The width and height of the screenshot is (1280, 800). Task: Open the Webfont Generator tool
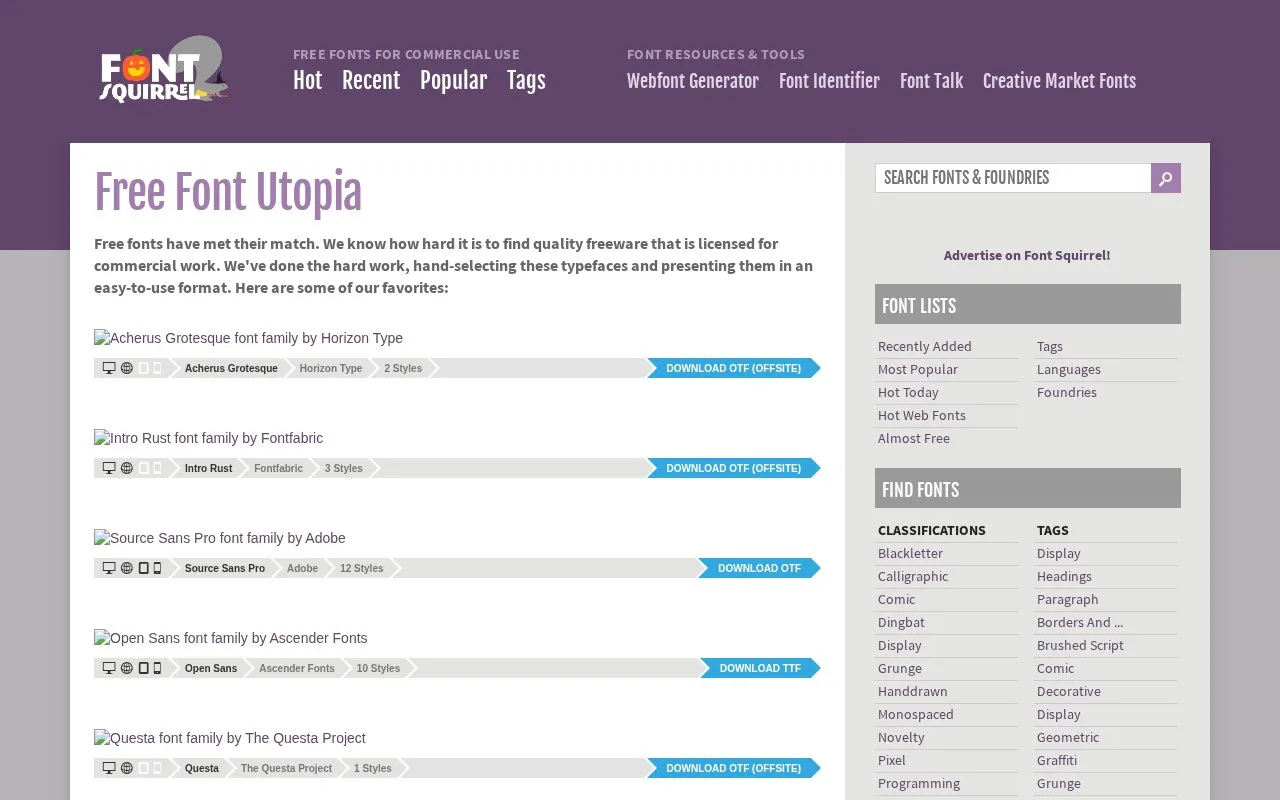coord(693,81)
